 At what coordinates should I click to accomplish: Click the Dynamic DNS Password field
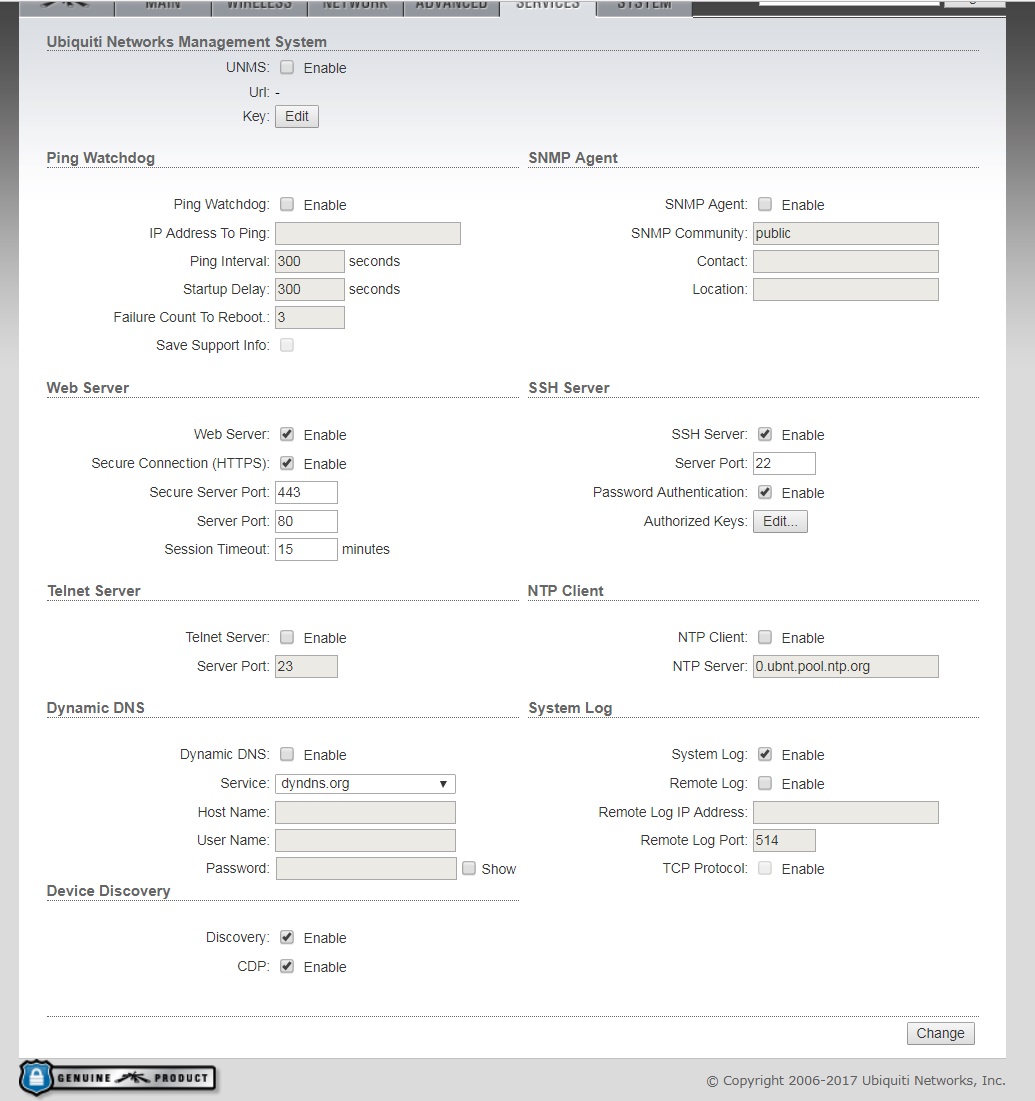[x=366, y=869]
